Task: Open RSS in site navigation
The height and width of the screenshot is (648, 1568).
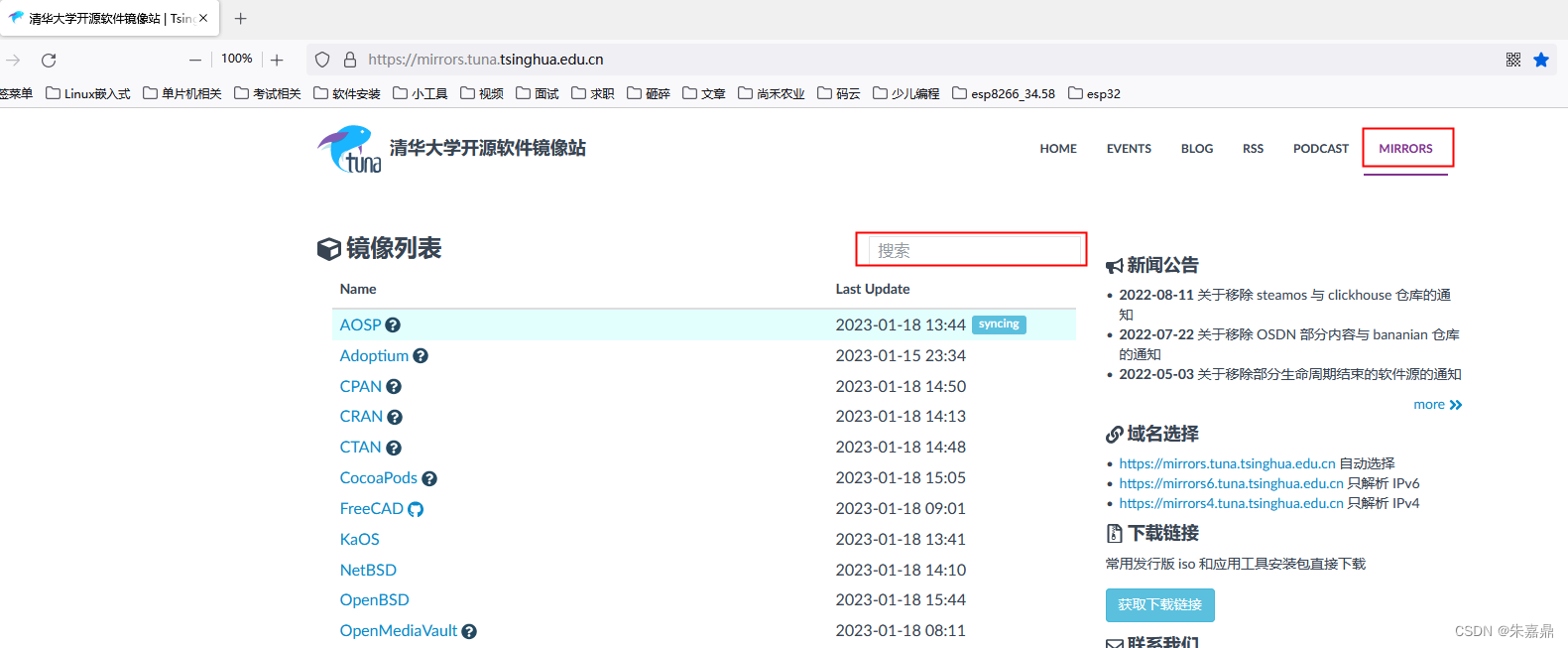Action: click(x=1253, y=149)
